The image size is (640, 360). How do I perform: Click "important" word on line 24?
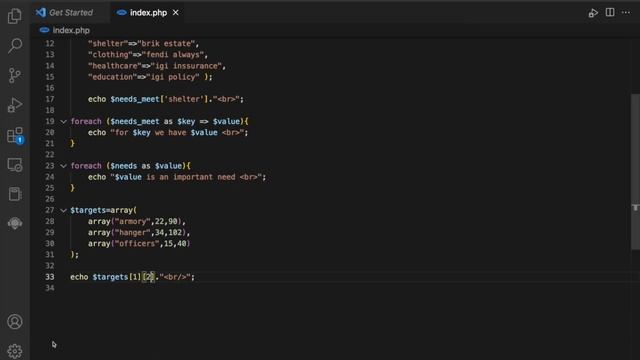(193, 177)
